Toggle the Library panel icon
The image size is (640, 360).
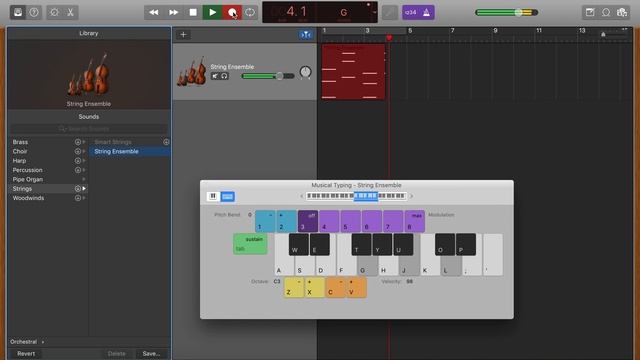pyautogui.click(x=18, y=12)
